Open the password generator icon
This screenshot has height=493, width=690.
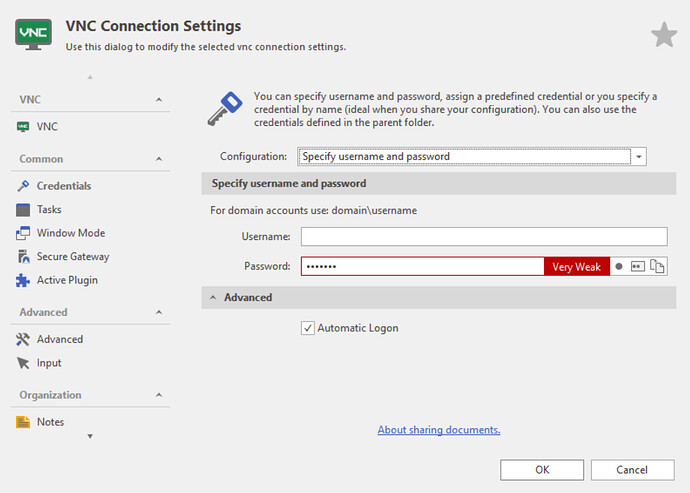pyautogui.click(x=637, y=267)
